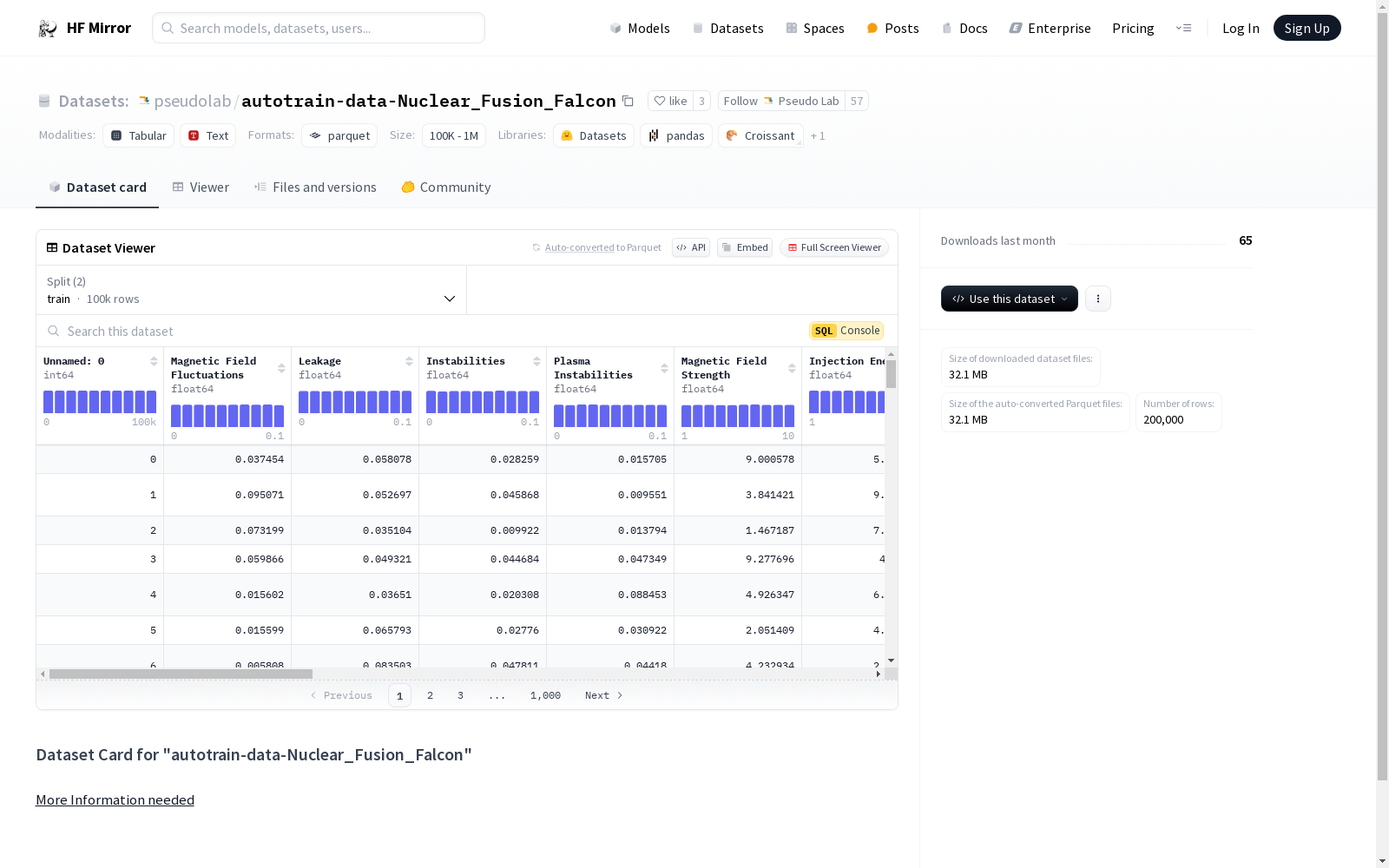Copy dataset name with the copy icon
The height and width of the screenshot is (868, 1389).
(628, 102)
